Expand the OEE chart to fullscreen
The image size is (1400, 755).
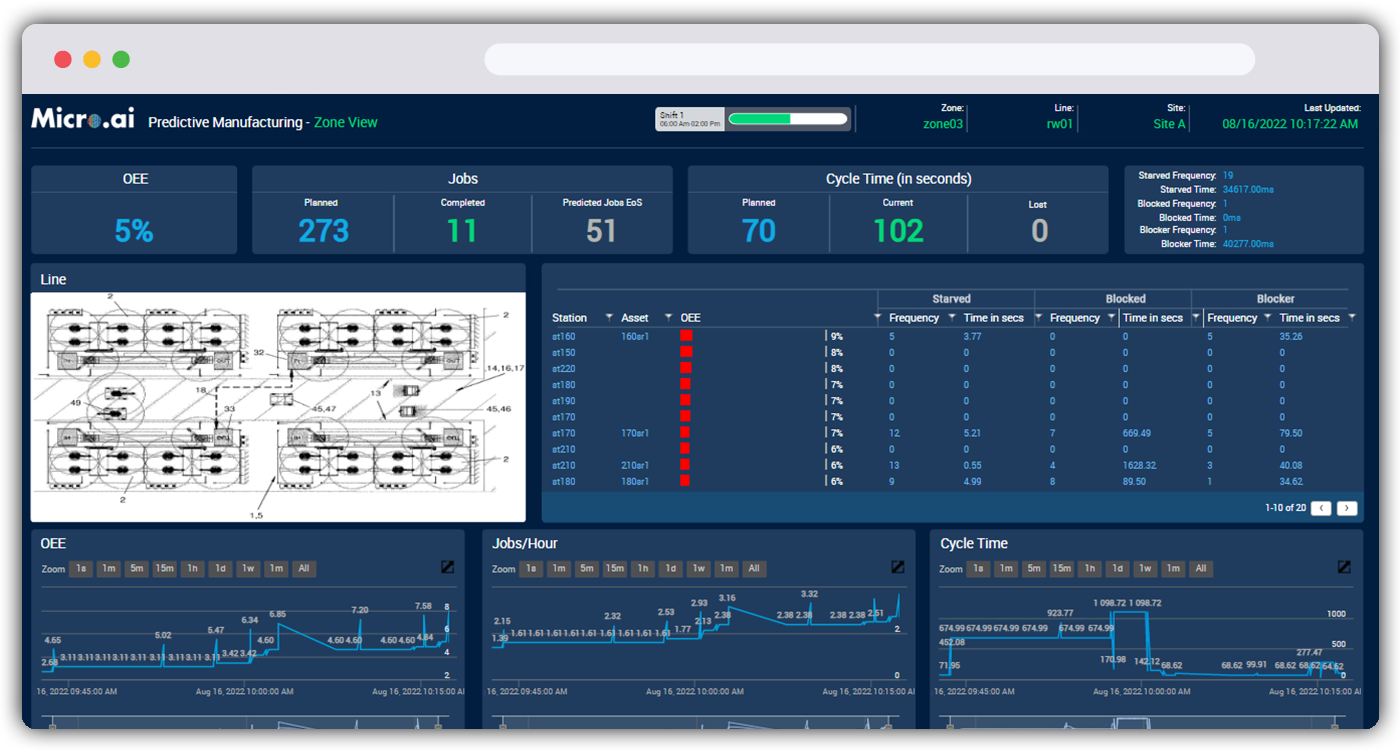tap(448, 567)
